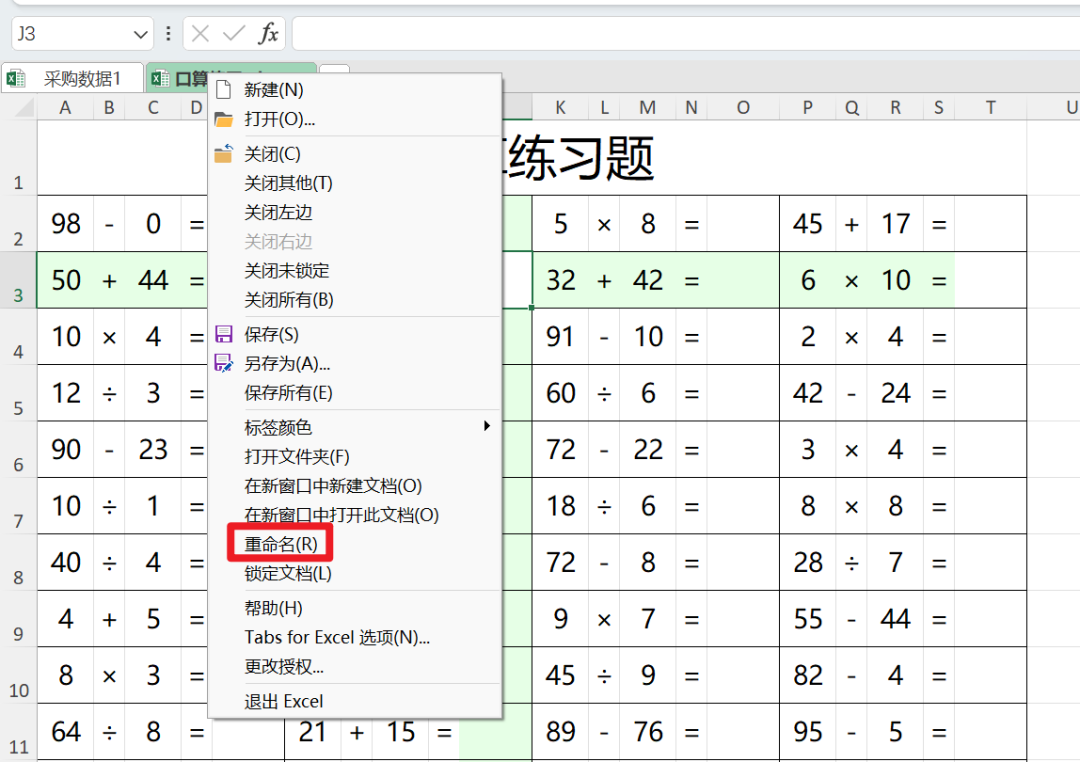Screen dimensions: 1080x762
Task: Expand the 标签颜色 submenu arrow
Action: tap(487, 426)
